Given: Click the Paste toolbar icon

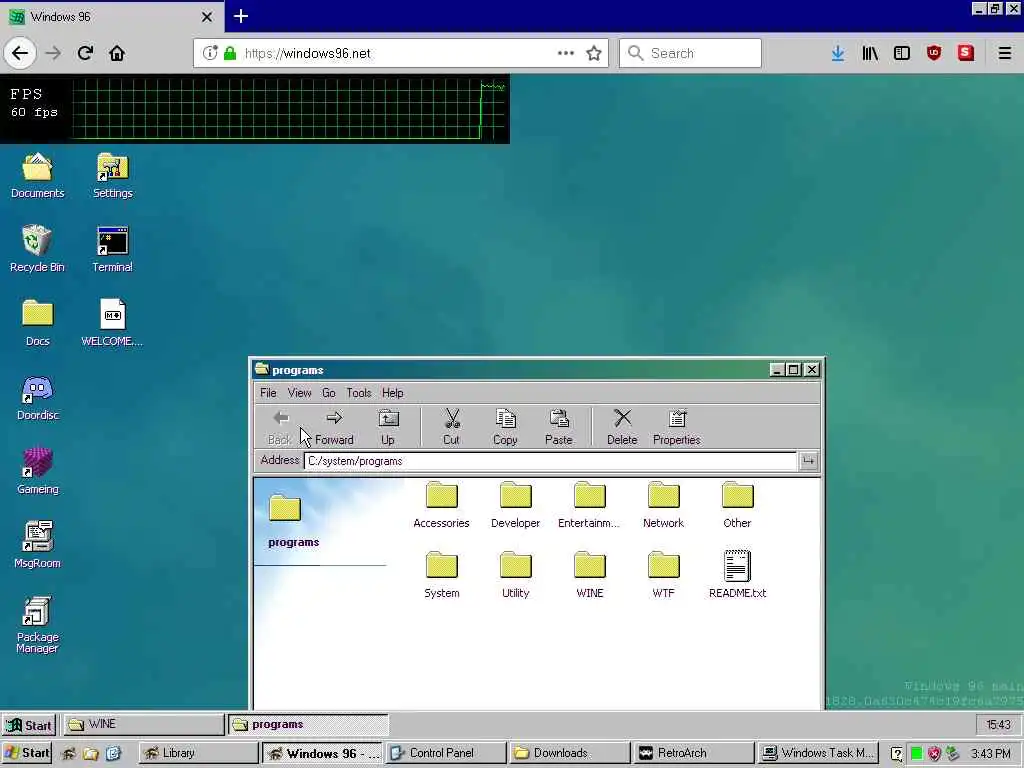Looking at the screenshot, I should tap(558, 427).
